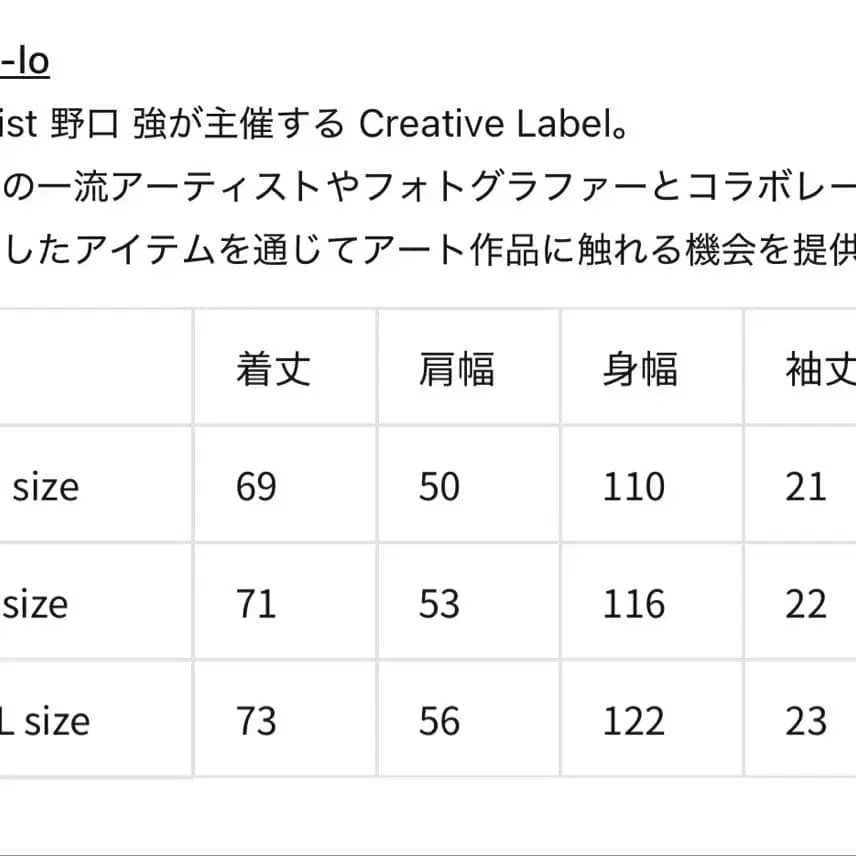This screenshot has height=856, width=856.
Task: Select the 110 body-width cell
Action: click(x=634, y=487)
